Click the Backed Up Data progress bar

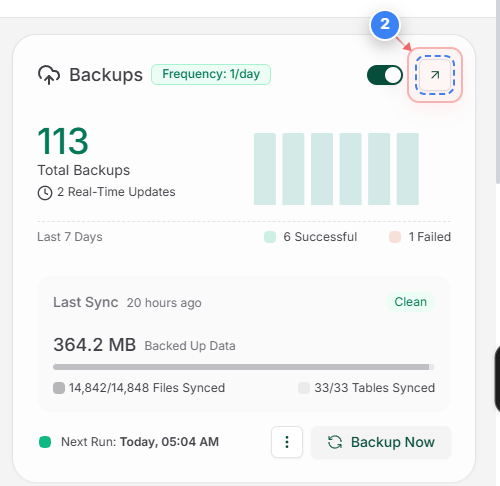point(244,367)
